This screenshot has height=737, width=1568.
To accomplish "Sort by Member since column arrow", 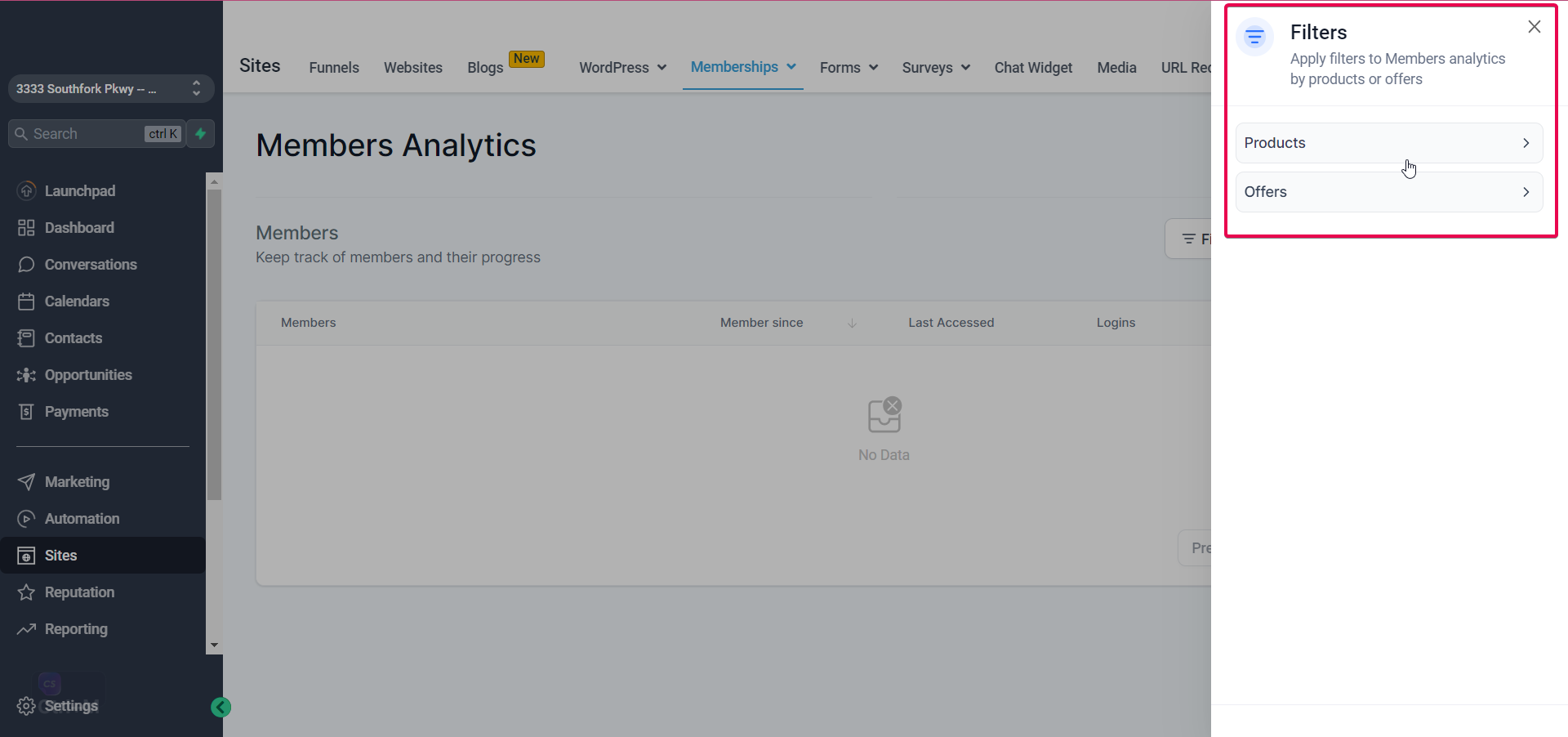I will pyautogui.click(x=852, y=323).
